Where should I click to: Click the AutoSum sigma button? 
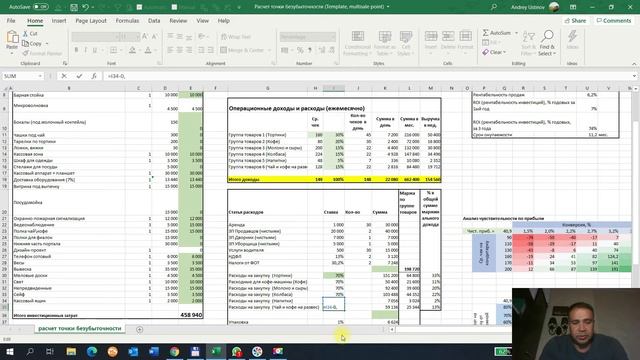[x=496, y=33]
